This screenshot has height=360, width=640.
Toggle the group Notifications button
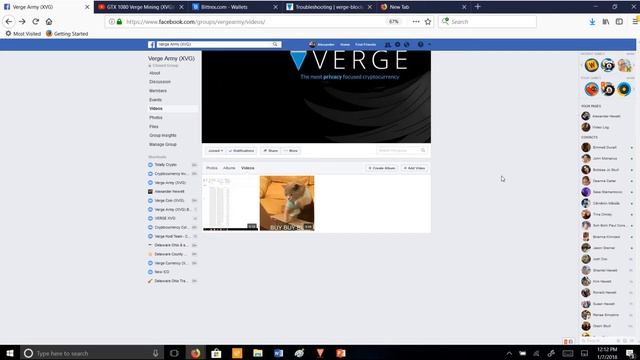point(242,151)
